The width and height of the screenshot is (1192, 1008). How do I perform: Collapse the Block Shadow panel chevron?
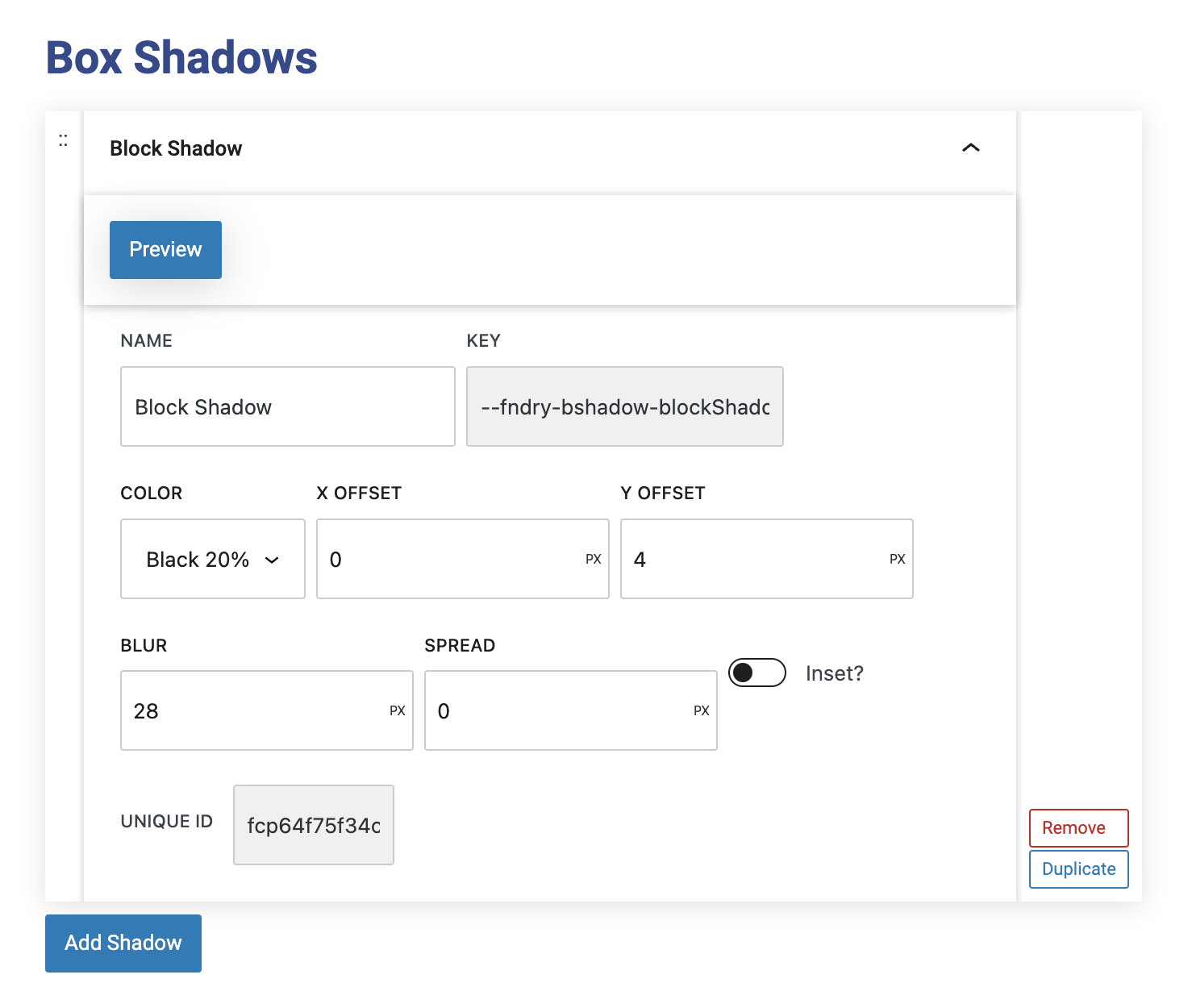click(x=970, y=148)
